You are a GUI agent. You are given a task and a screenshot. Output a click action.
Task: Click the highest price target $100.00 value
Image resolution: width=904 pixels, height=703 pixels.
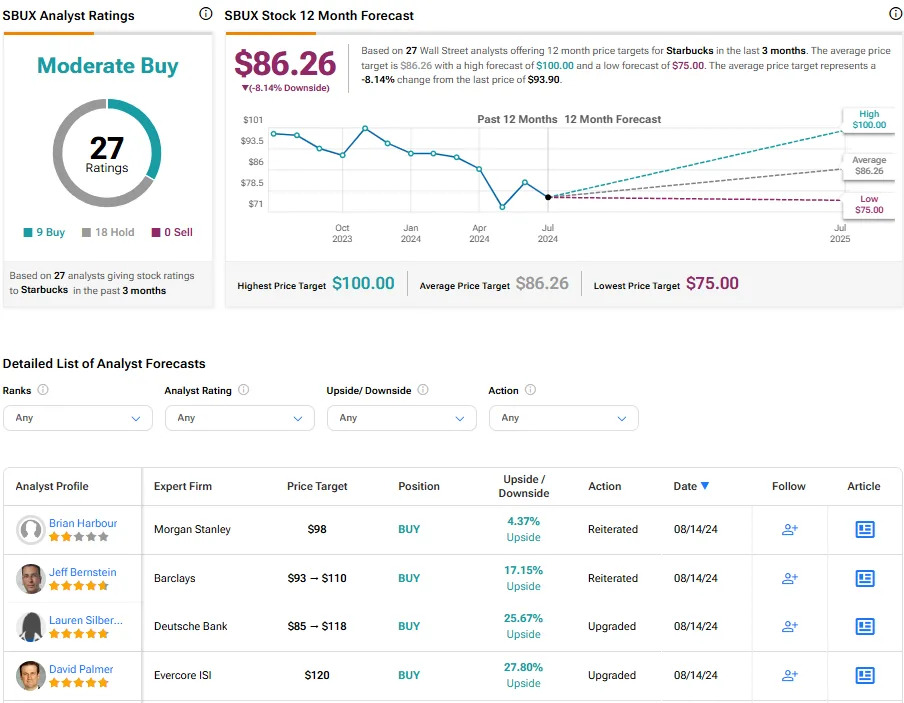(x=363, y=284)
